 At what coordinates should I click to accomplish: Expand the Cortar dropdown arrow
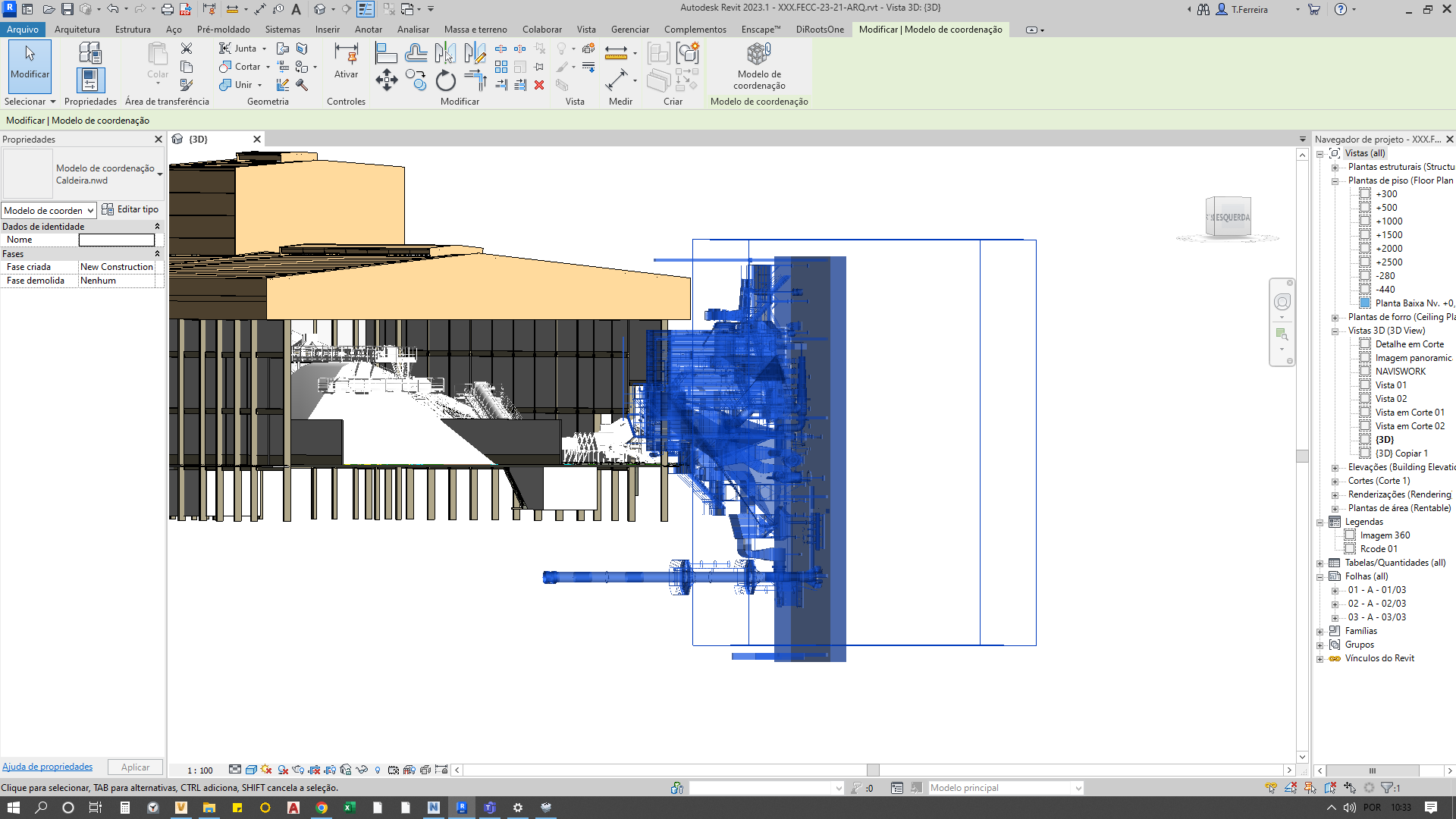[267, 67]
